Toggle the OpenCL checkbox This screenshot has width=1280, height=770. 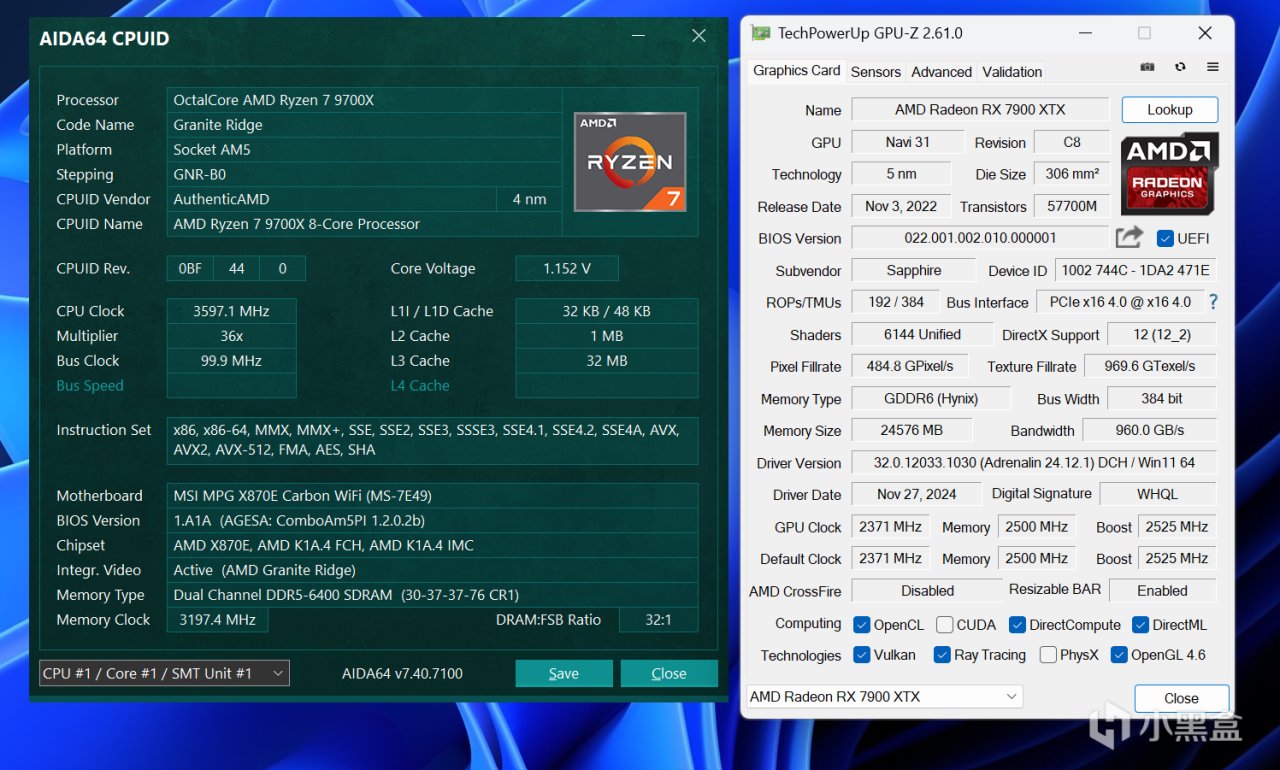click(x=862, y=625)
